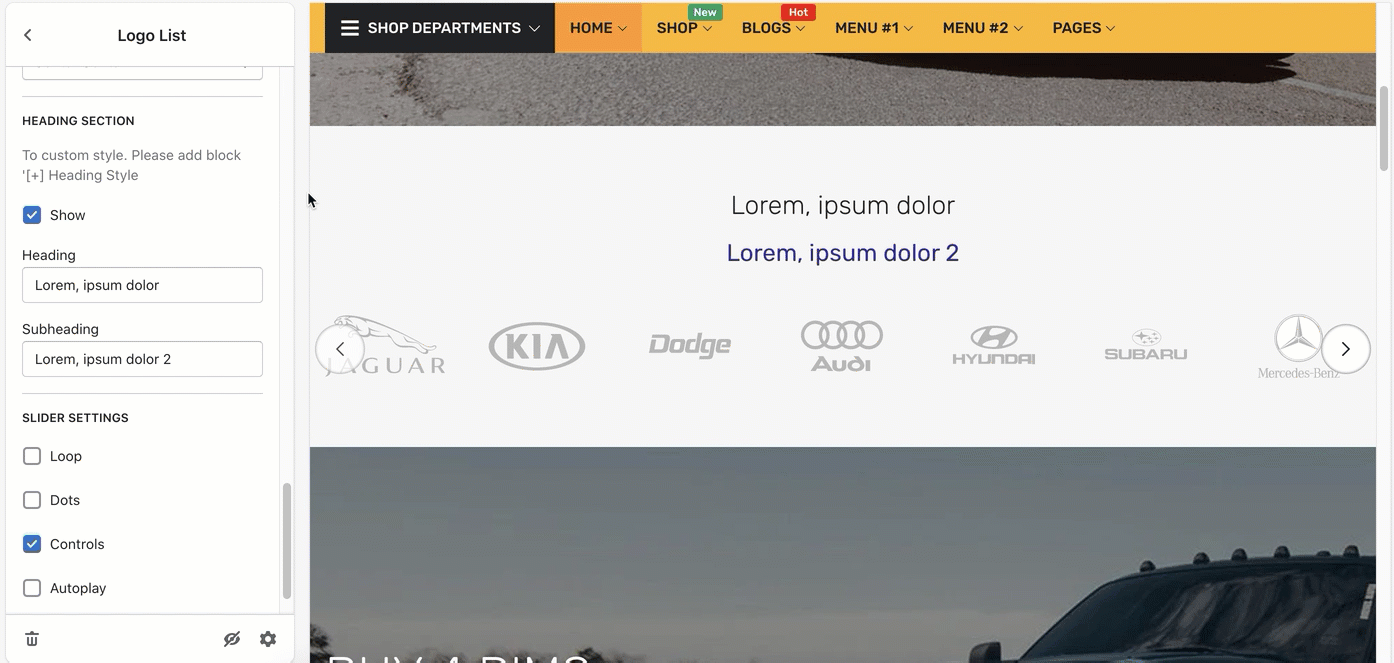Click the hamburger icon in Shop Departments

click(350, 28)
